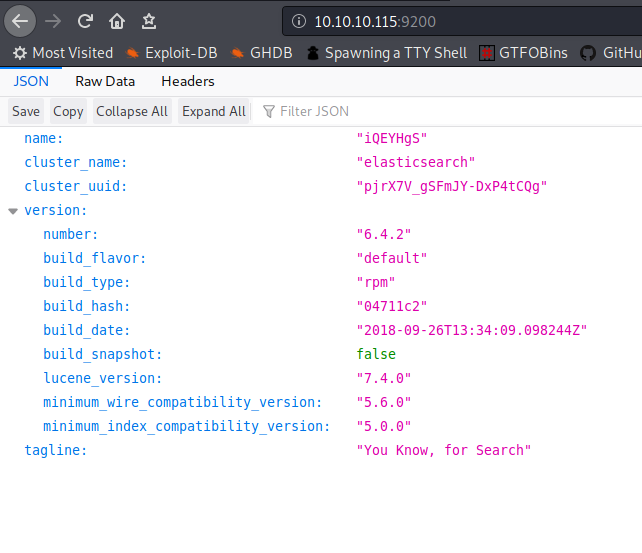
Task: Open the browser home page
Action: 117,21
